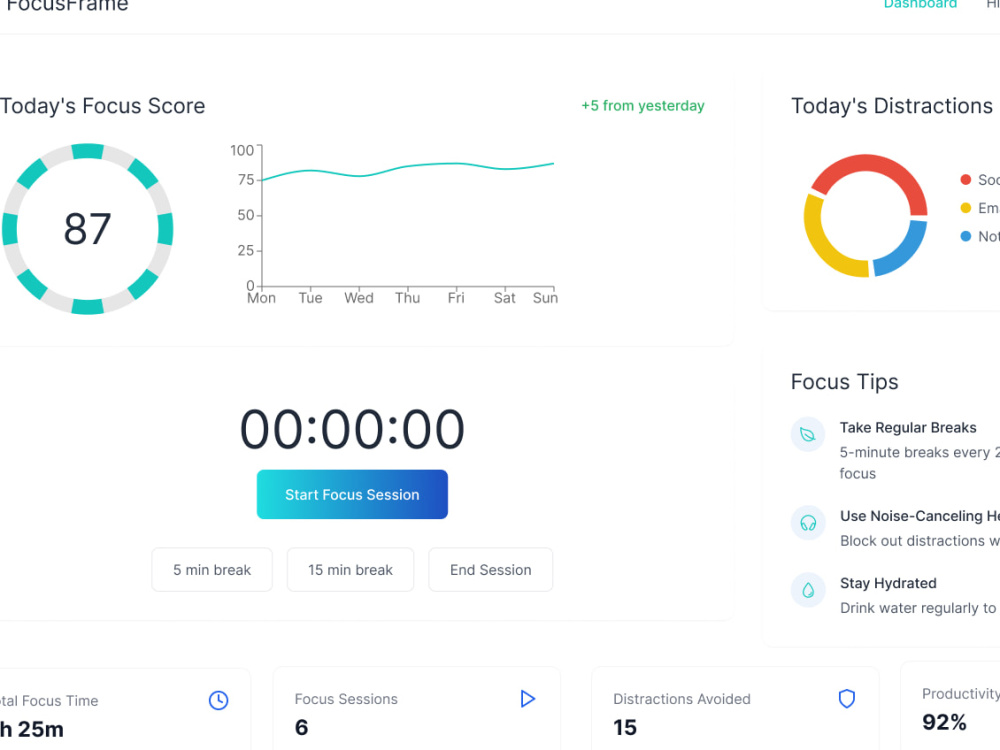
Task: Click the 'Today's Distractions' heading
Action: [x=892, y=106]
